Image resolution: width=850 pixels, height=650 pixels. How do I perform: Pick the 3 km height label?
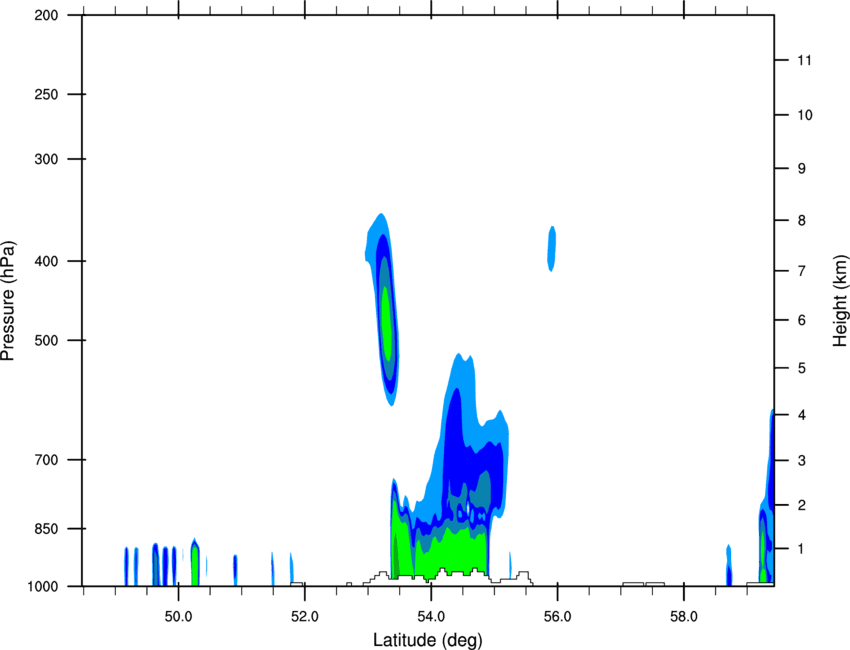[x=802, y=461]
